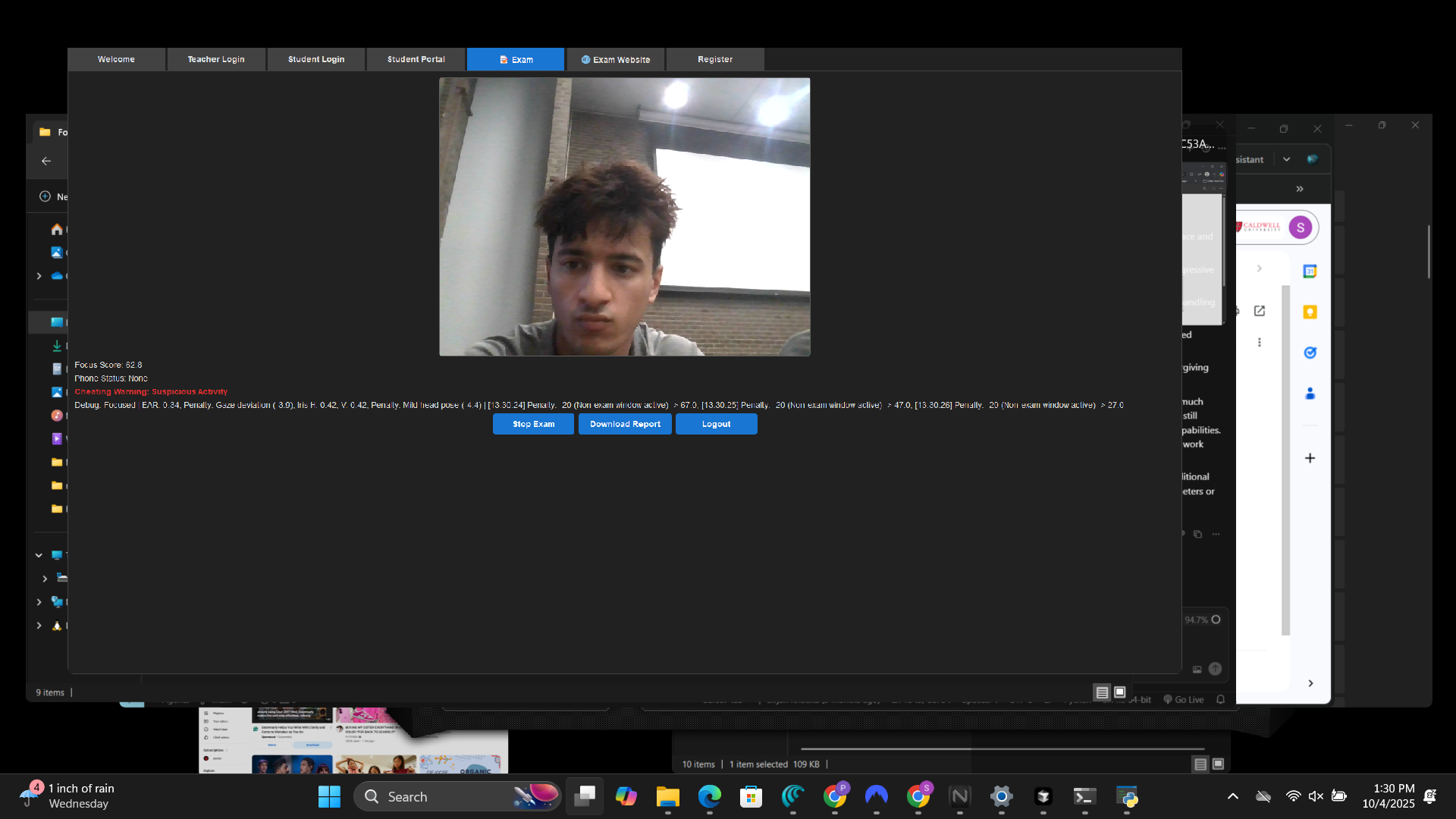Click the taskbar Search box

click(x=440, y=796)
